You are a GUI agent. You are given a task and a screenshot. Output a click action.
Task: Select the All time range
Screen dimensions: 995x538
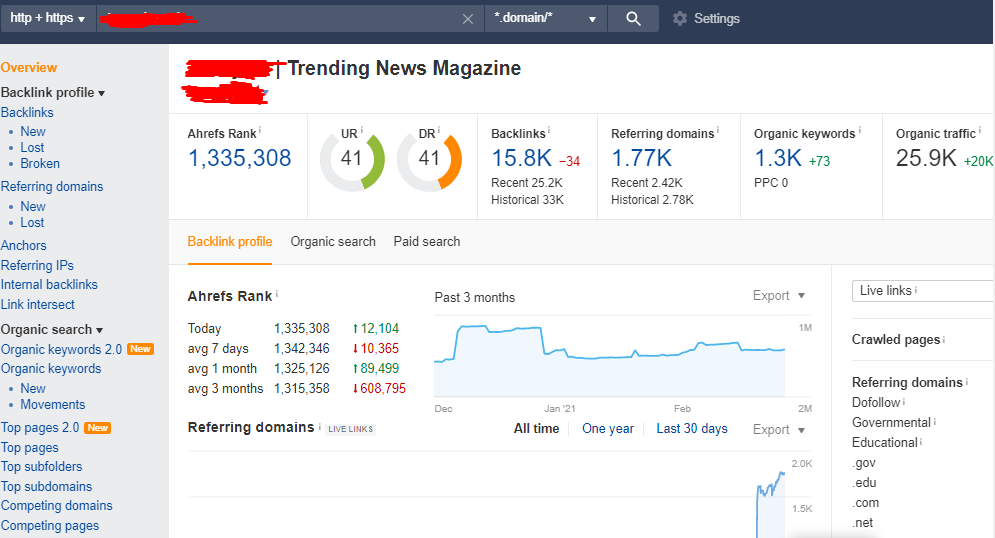coord(537,428)
